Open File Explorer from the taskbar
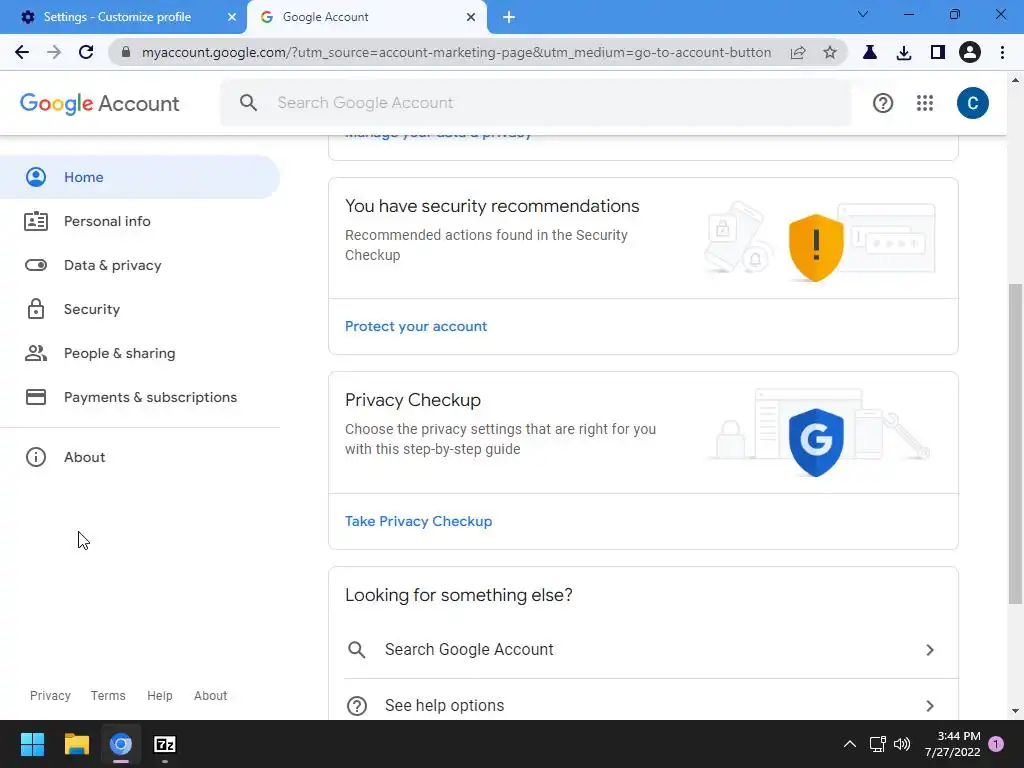 click(76, 744)
